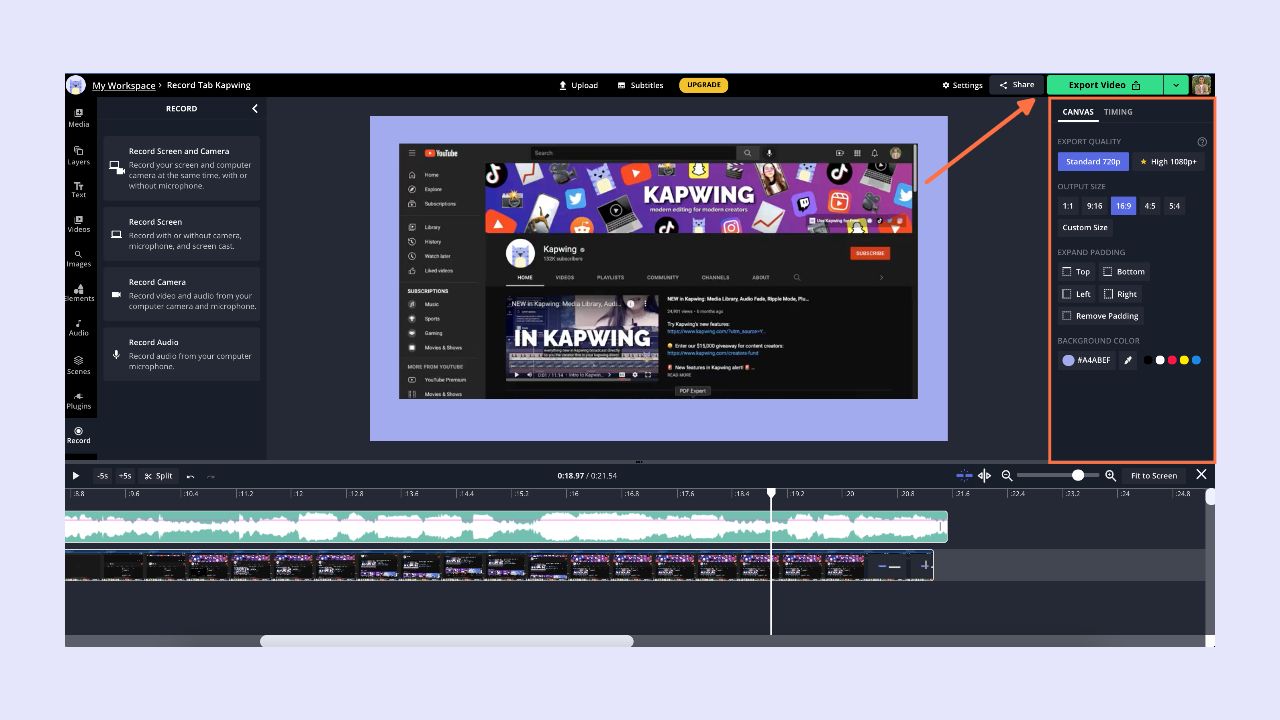Click the zoom in magnifier on timeline

coord(1110,476)
